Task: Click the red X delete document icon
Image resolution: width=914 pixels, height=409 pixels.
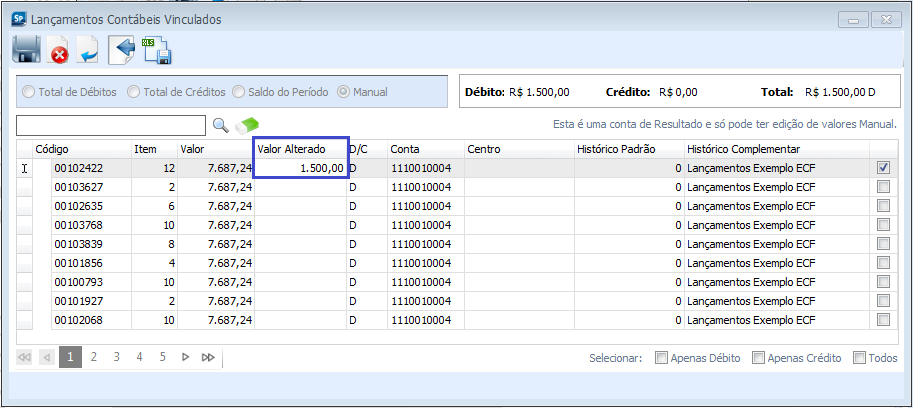Action: pos(58,51)
